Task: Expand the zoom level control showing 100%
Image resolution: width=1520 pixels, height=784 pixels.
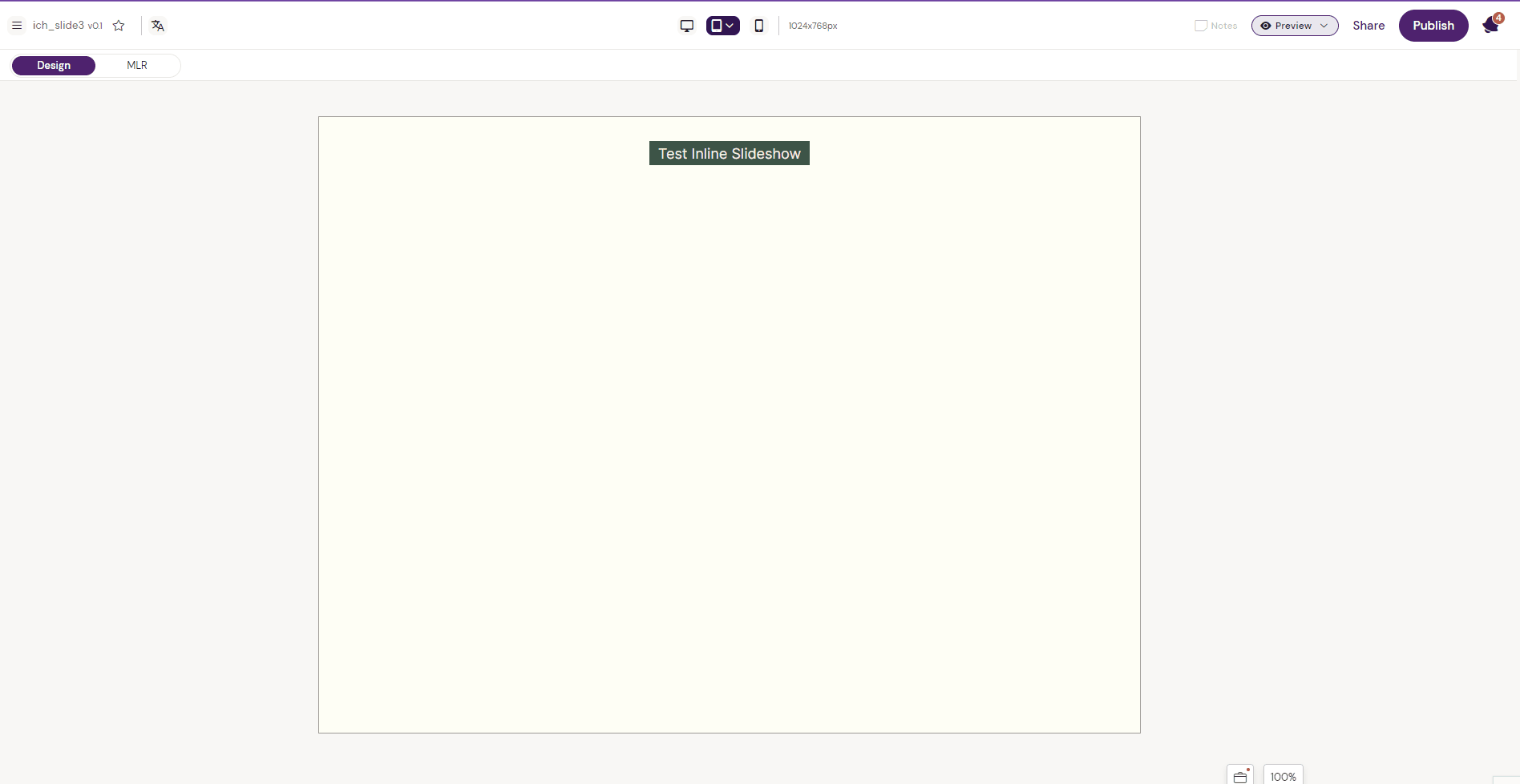Action: pyautogui.click(x=1284, y=775)
